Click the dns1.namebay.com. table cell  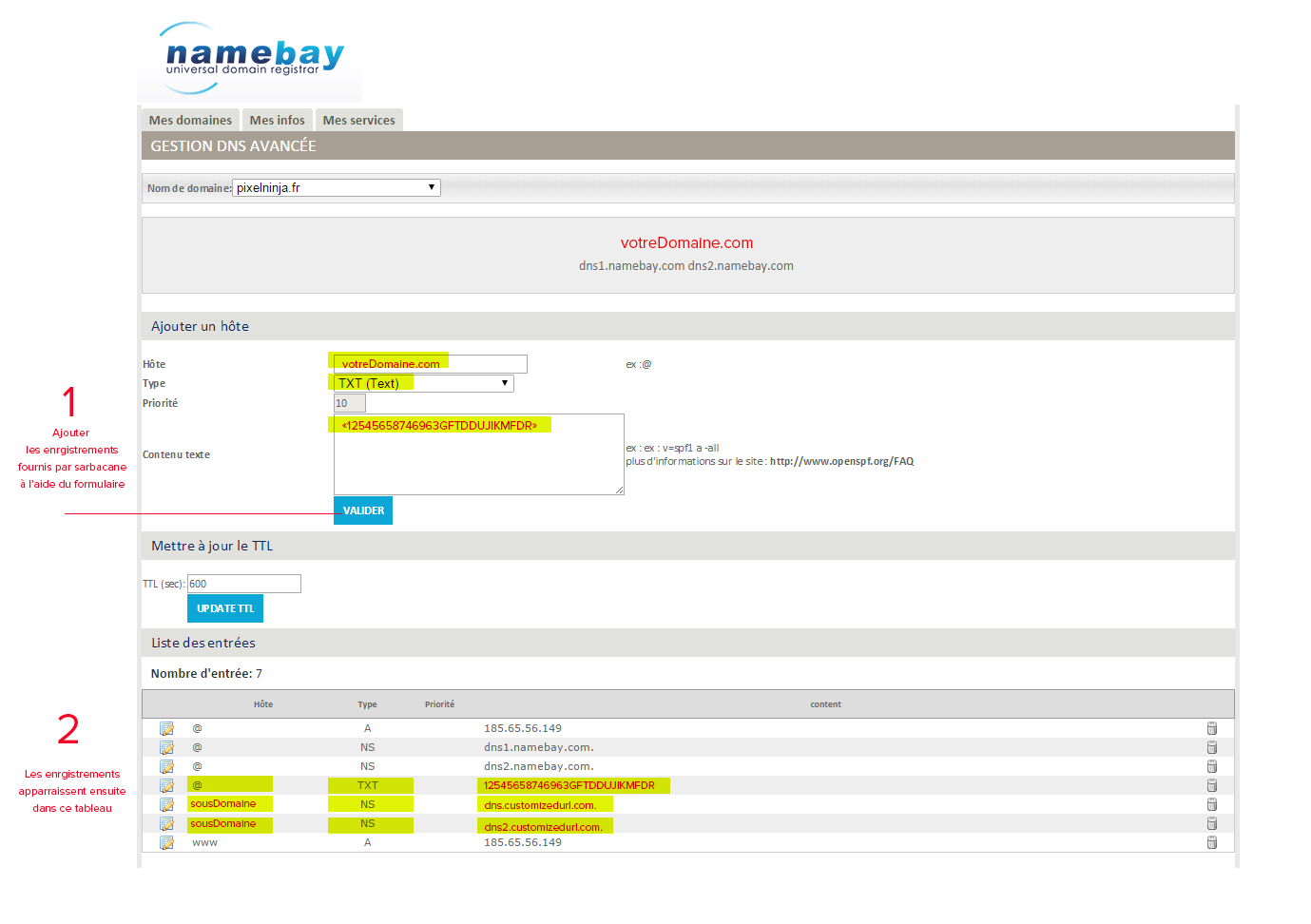[x=539, y=748]
